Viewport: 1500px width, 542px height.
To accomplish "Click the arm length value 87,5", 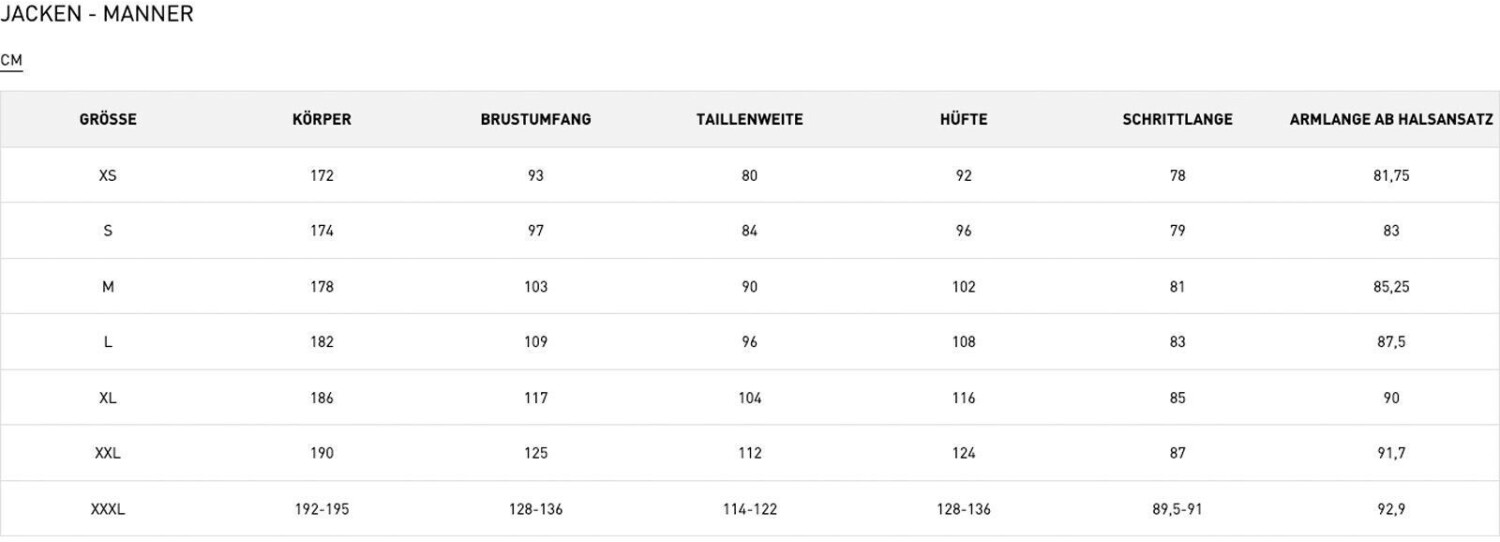I will [x=1391, y=342].
